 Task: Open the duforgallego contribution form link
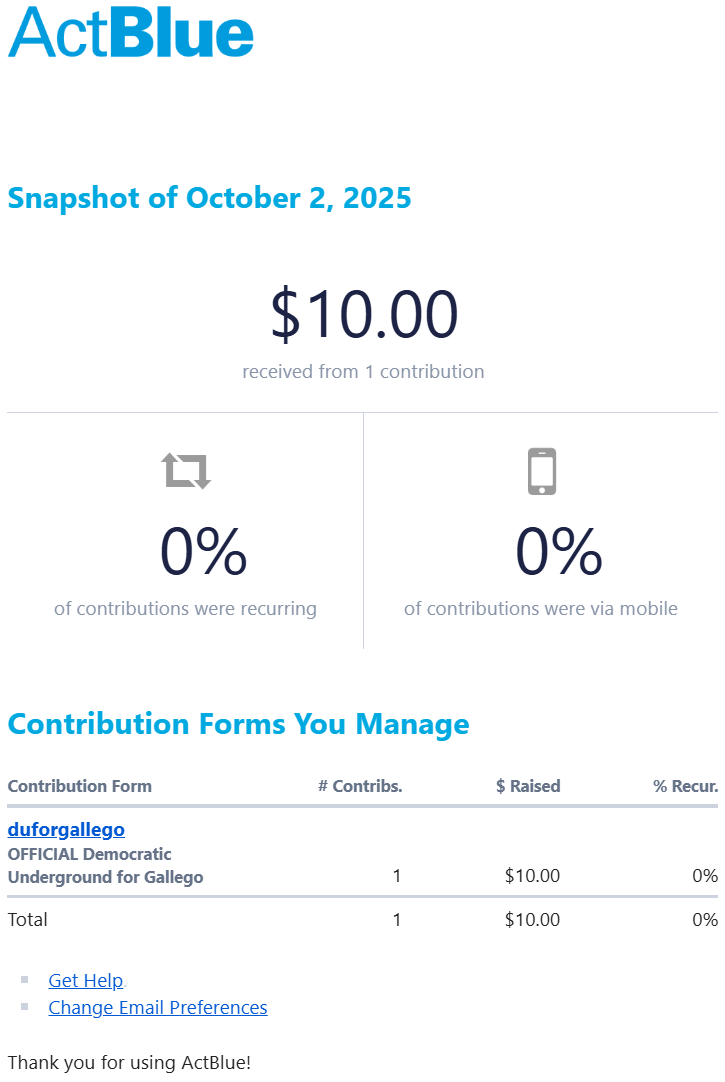[66, 829]
